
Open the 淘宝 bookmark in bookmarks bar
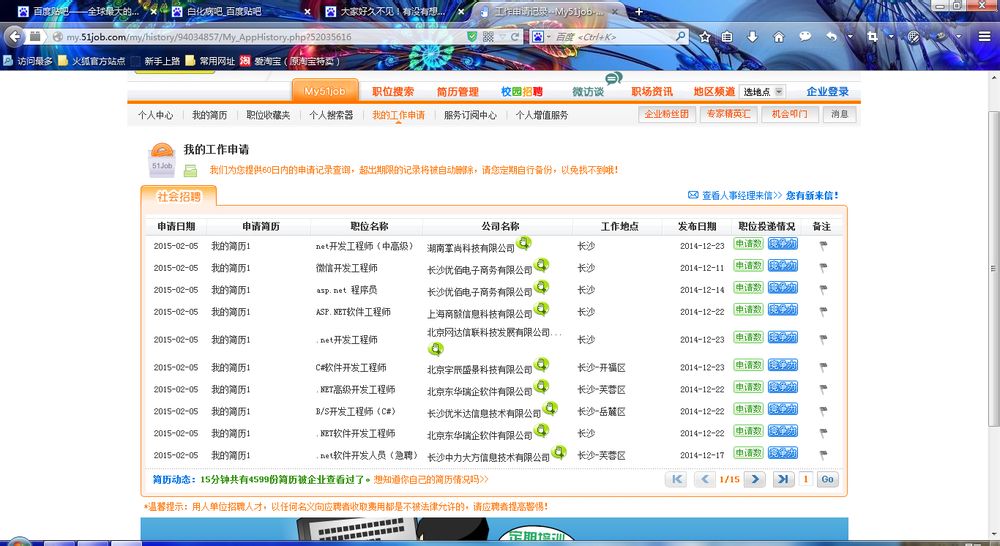tap(289, 61)
